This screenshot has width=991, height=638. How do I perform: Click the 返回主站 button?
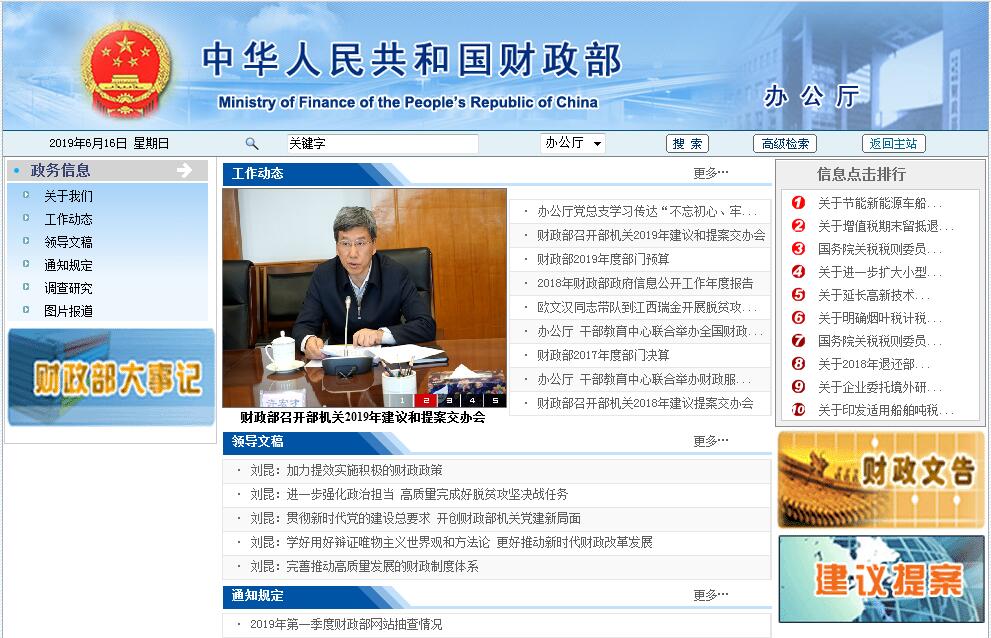pyautogui.click(x=893, y=144)
